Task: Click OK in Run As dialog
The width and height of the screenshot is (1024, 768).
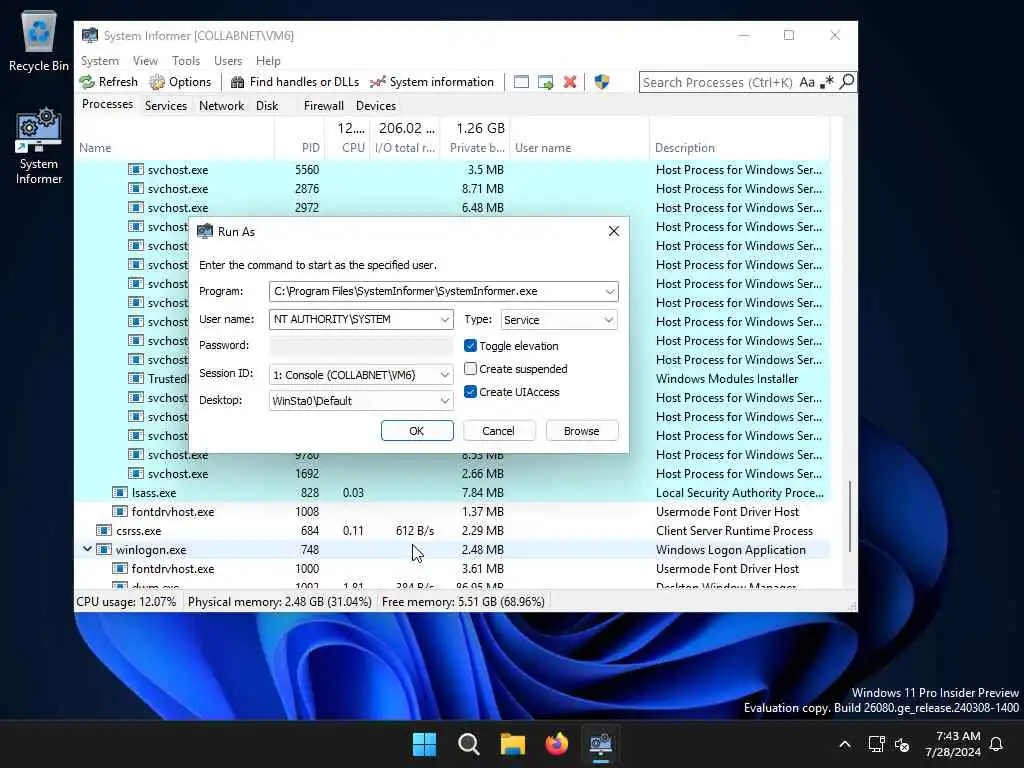Action: point(417,430)
